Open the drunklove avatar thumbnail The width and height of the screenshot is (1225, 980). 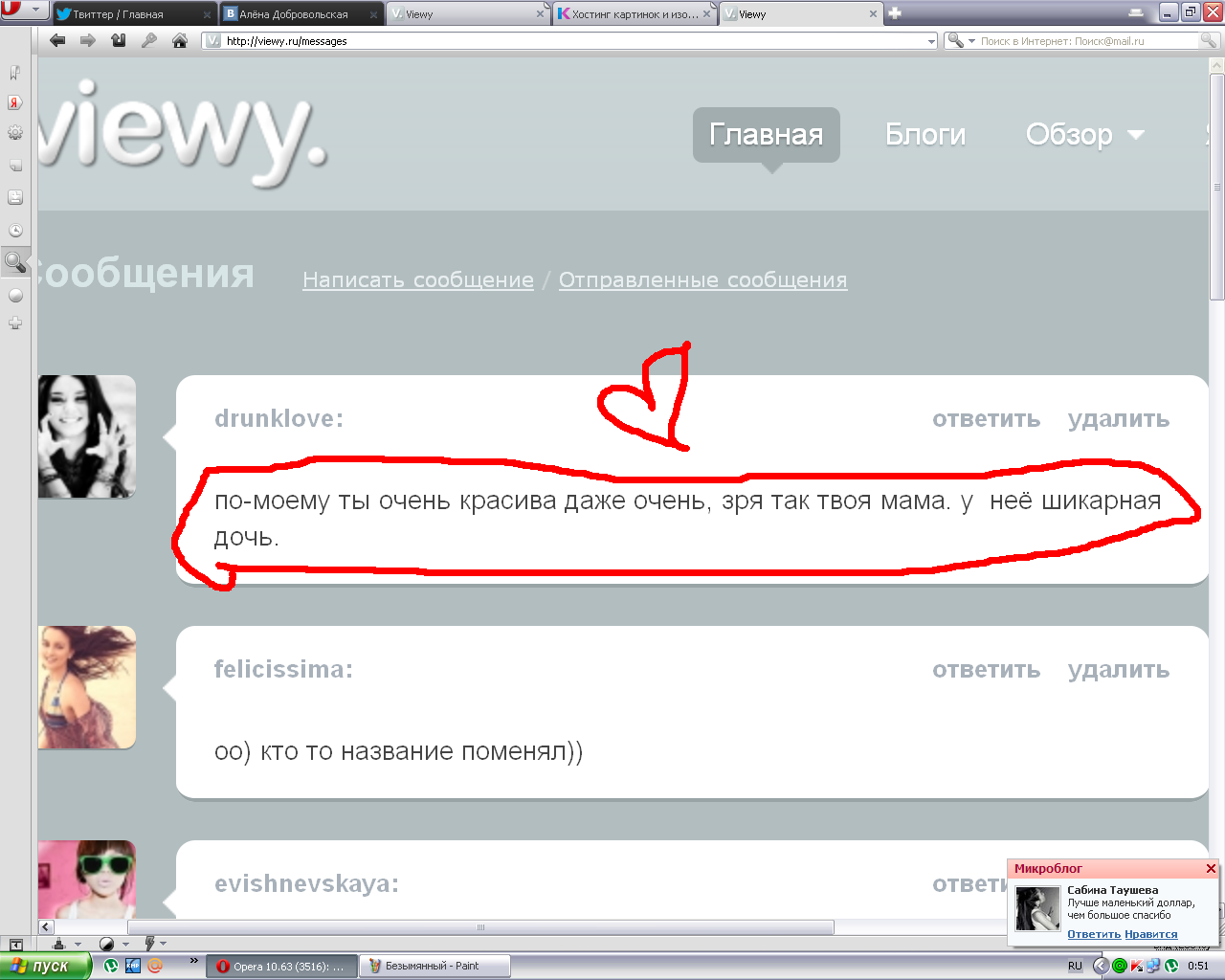click(87, 436)
